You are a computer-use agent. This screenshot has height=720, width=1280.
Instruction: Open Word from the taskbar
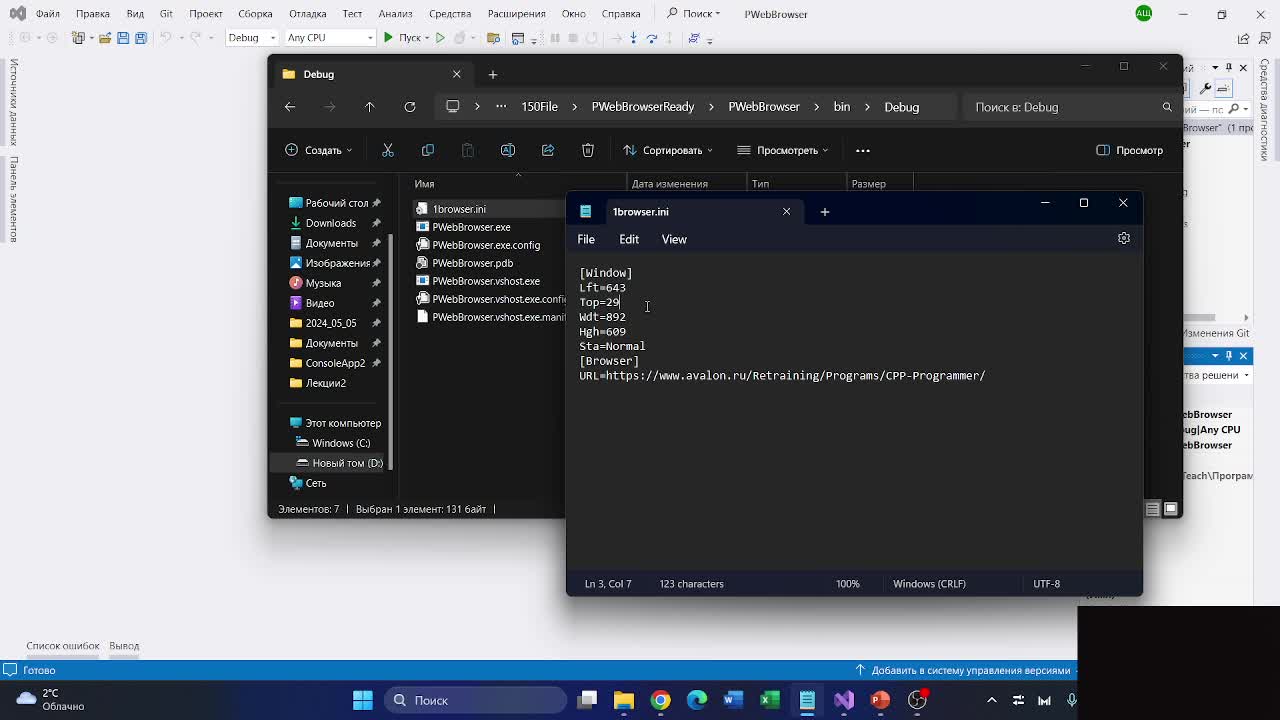pos(733,700)
